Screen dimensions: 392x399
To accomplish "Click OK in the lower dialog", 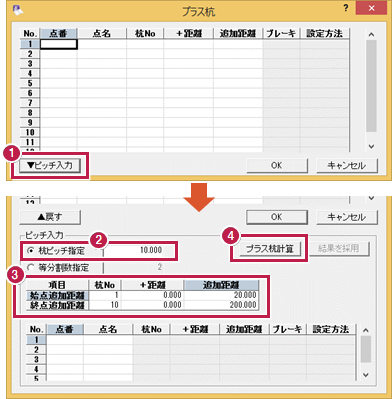I will (x=277, y=217).
